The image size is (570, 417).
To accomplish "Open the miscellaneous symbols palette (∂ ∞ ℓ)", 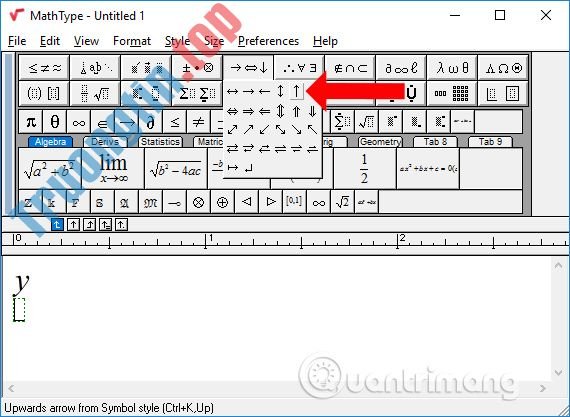I will tap(401, 68).
